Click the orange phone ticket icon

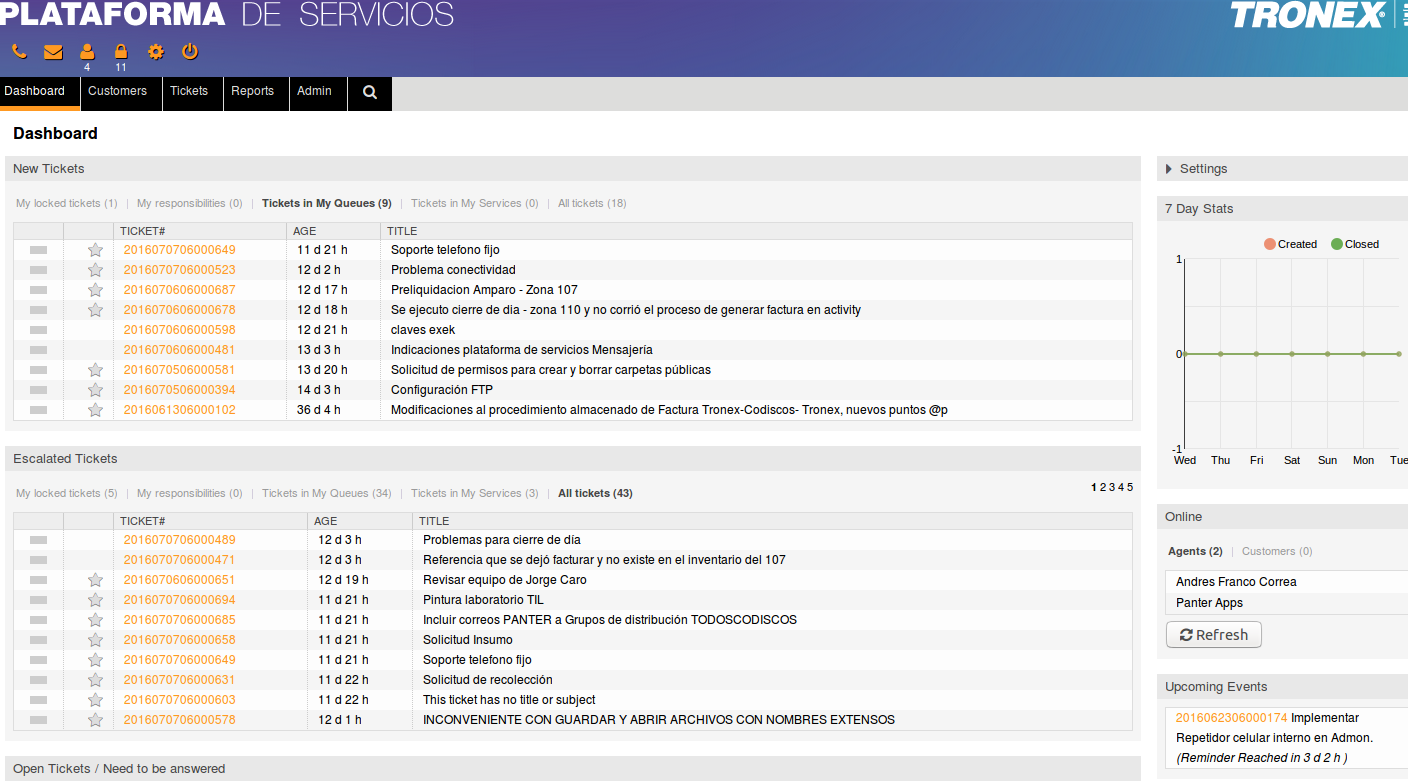coord(19,52)
